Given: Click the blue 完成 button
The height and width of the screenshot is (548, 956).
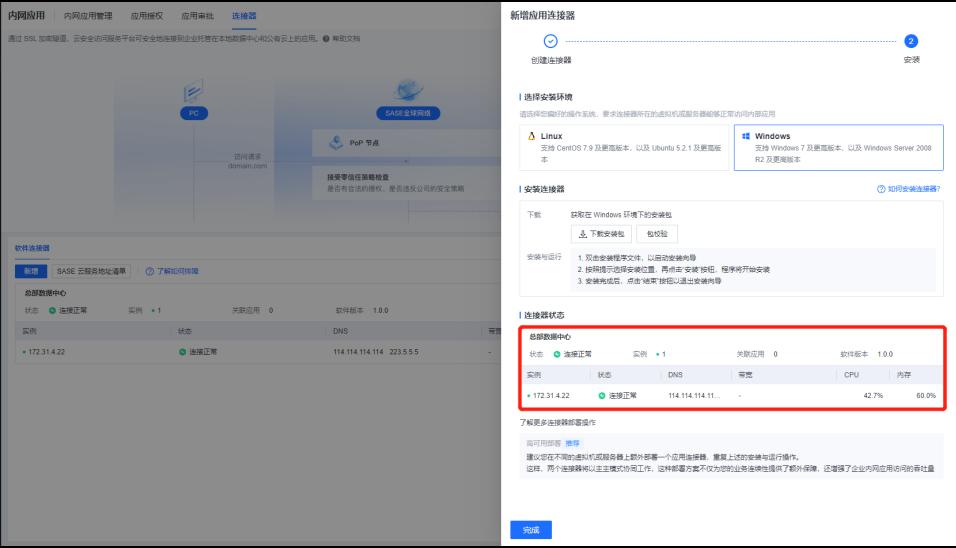Looking at the screenshot, I should 530,530.
